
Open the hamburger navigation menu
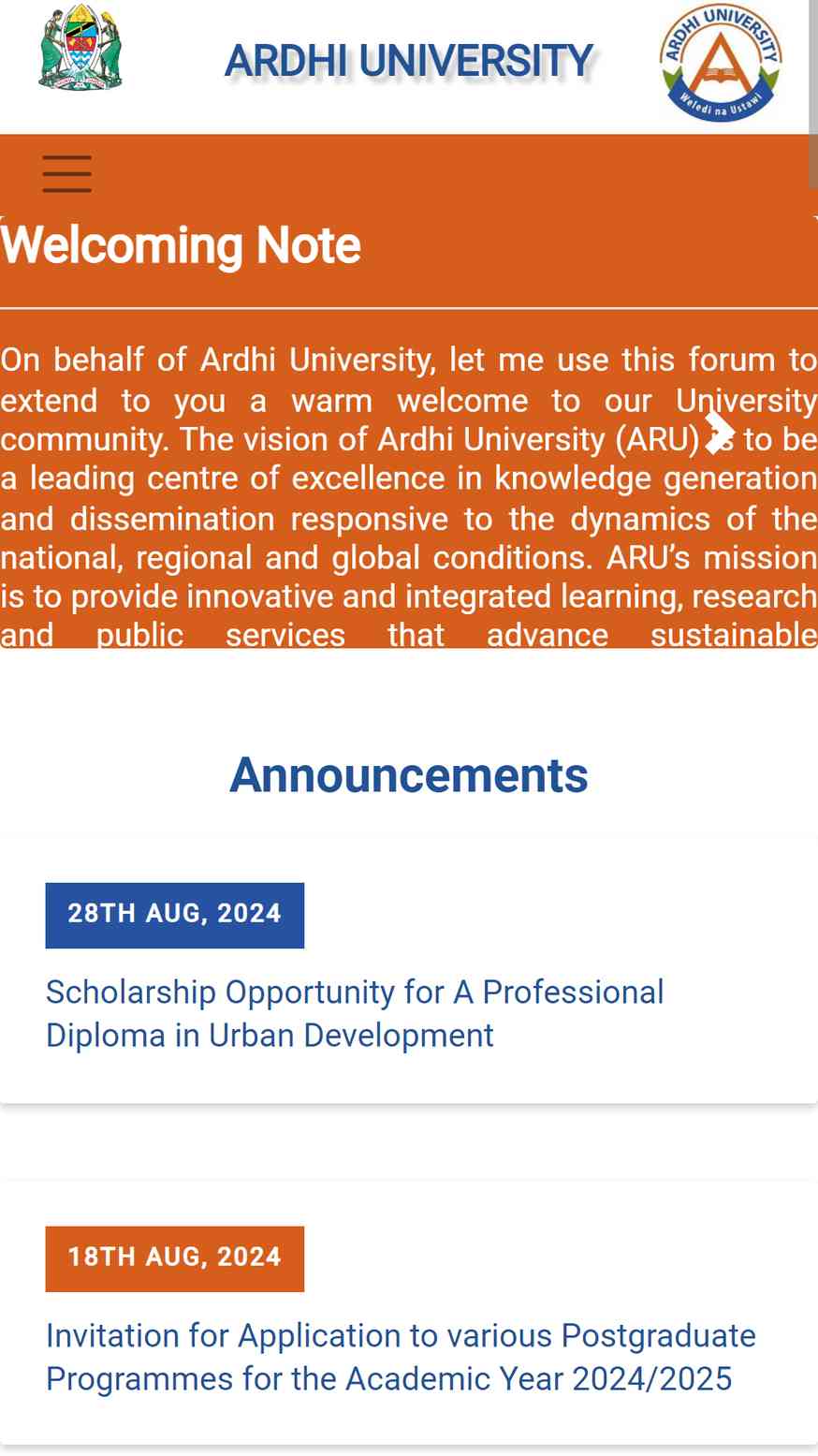pyautogui.click(x=66, y=174)
